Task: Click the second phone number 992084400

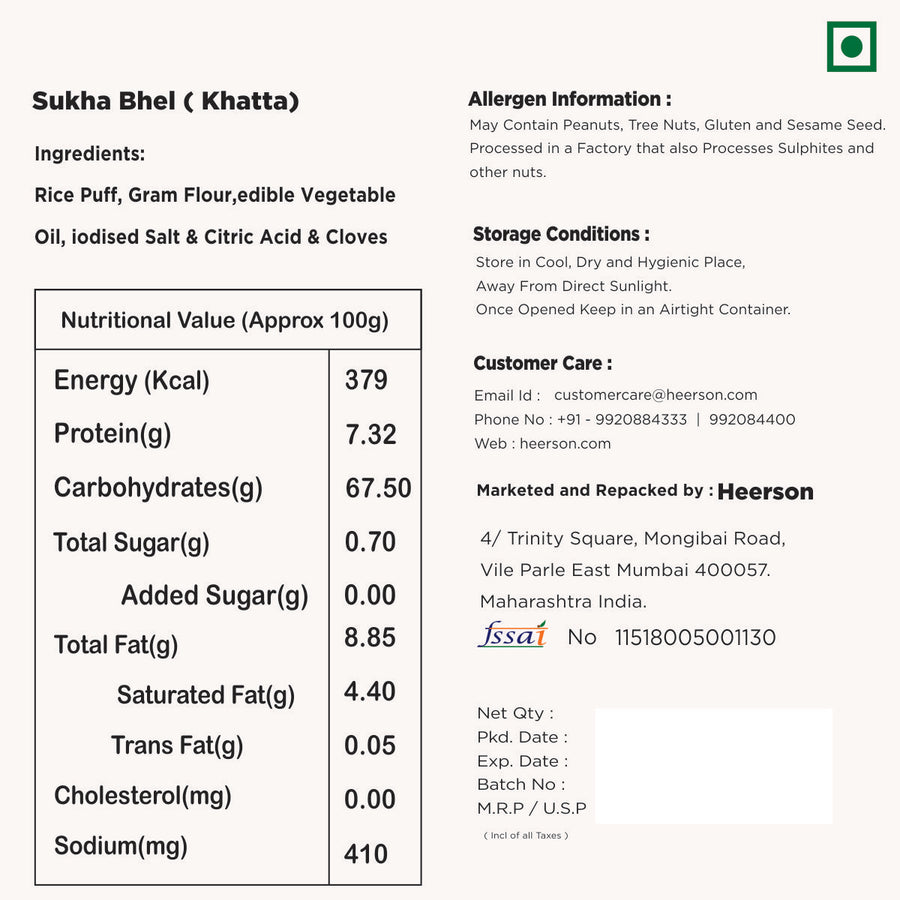Action: tap(752, 420)
